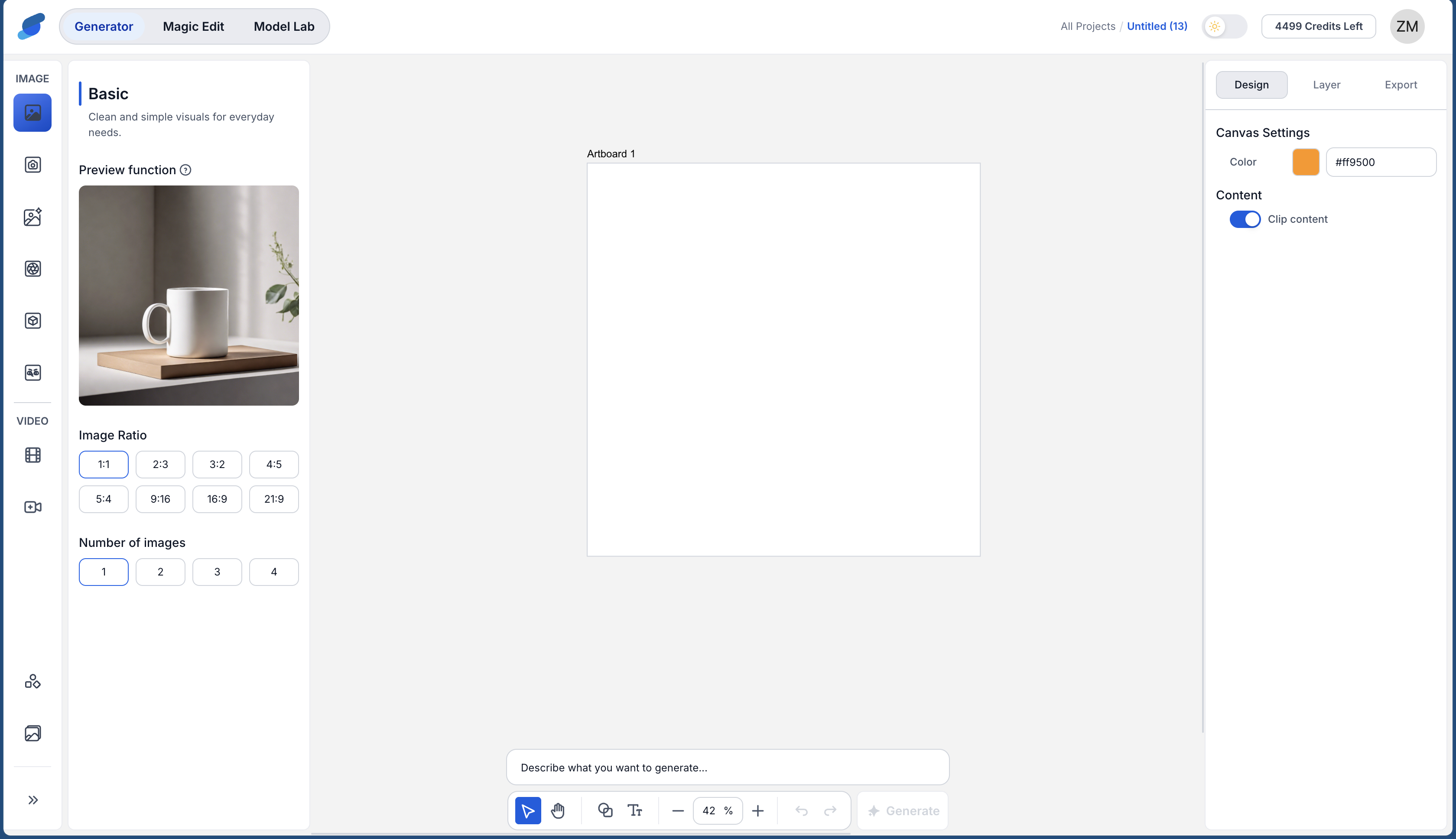Set number of images to 1
The height and width of the screenshot is (839, 1456).
click(104, 572)
